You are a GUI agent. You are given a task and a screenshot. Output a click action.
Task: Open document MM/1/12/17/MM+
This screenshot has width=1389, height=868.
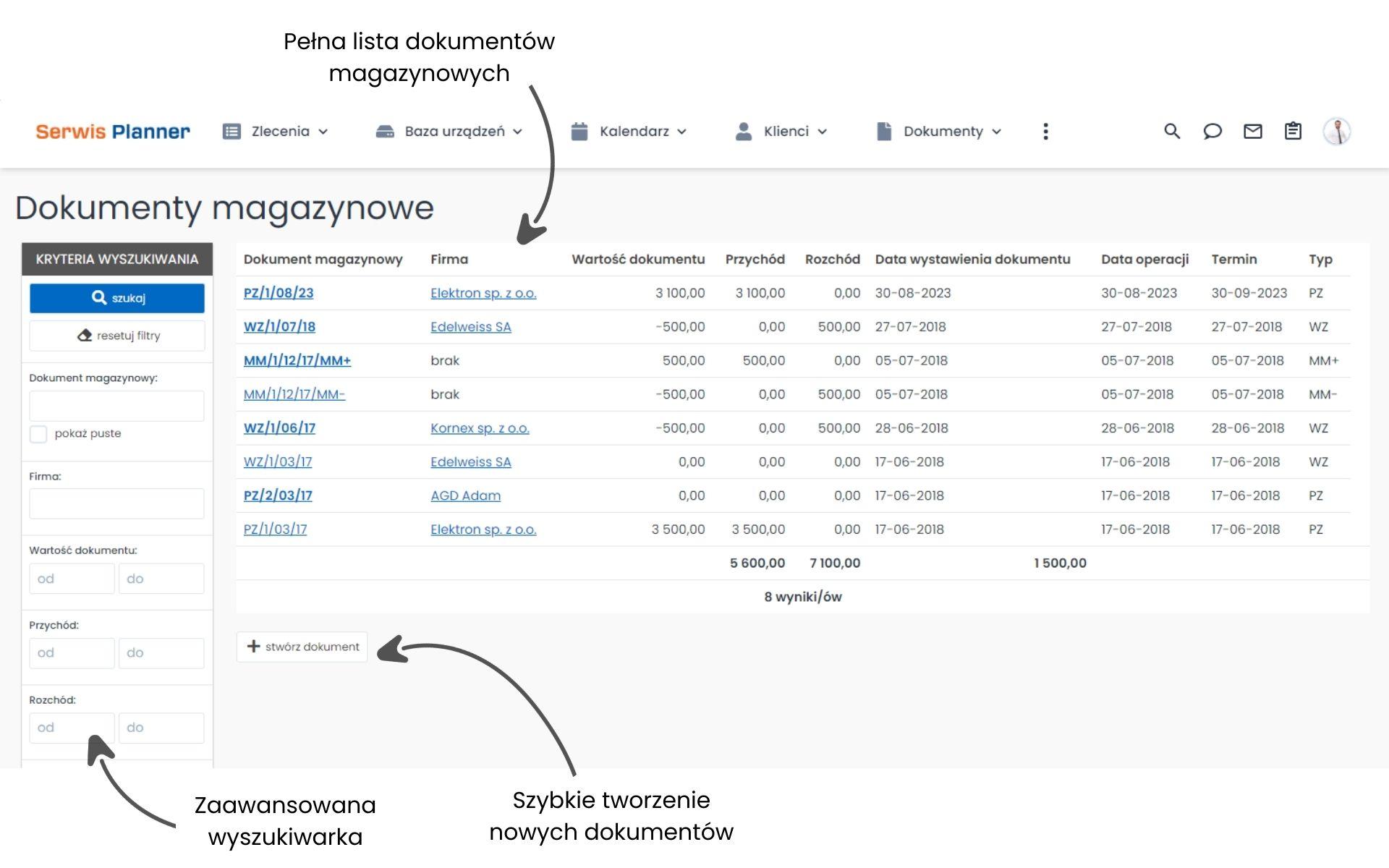tap(297, 360)
